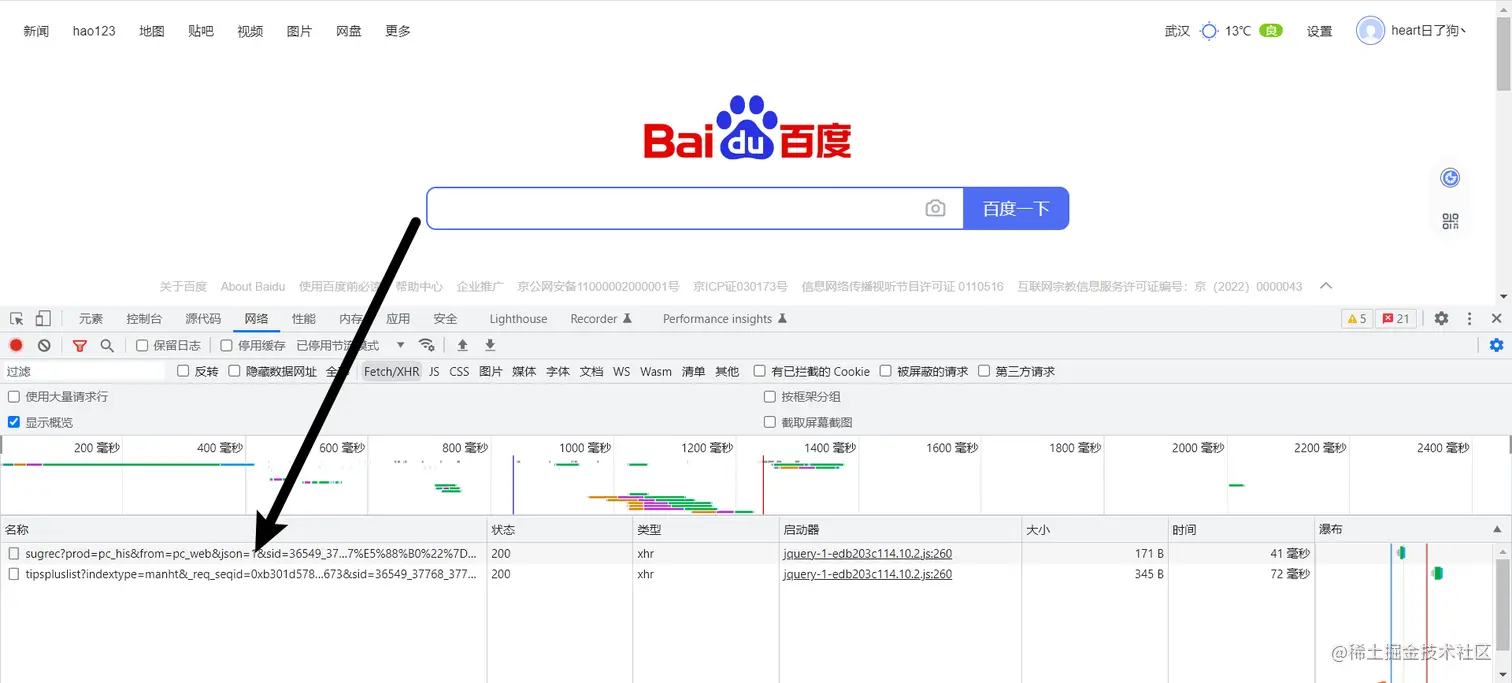
Task: Click the Baidu logo
Action: pos(747,128)
